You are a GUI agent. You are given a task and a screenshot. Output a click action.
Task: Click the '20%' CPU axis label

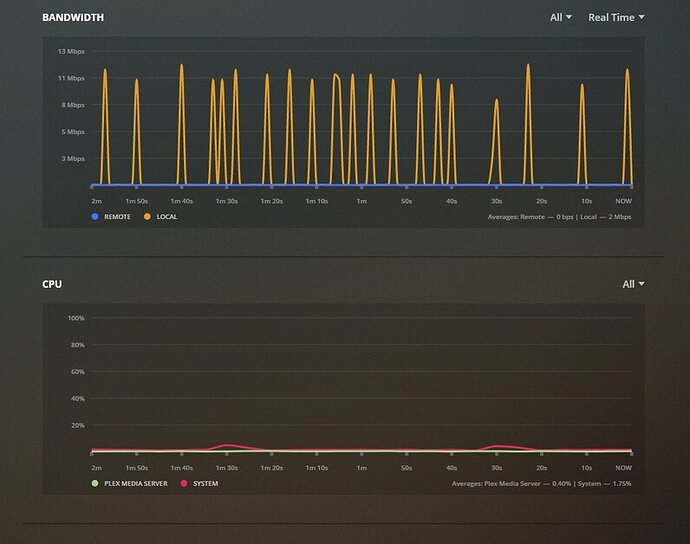[x=78, y=426]
